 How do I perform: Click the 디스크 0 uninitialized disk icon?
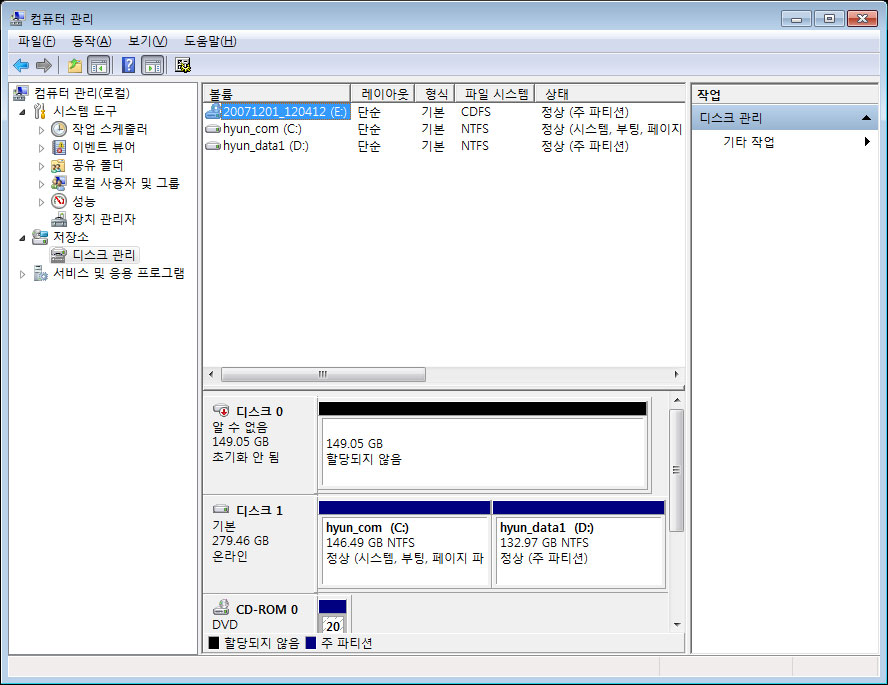221,410
